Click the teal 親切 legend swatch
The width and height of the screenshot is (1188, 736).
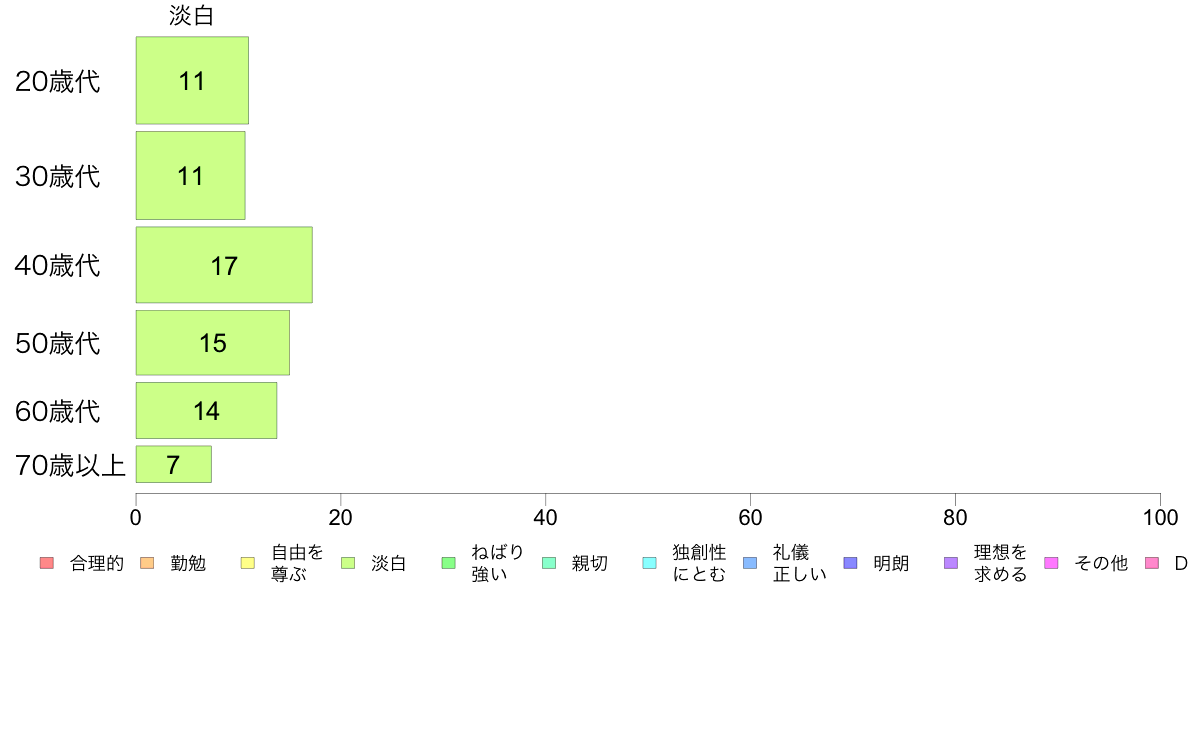[x=549, y=563]
